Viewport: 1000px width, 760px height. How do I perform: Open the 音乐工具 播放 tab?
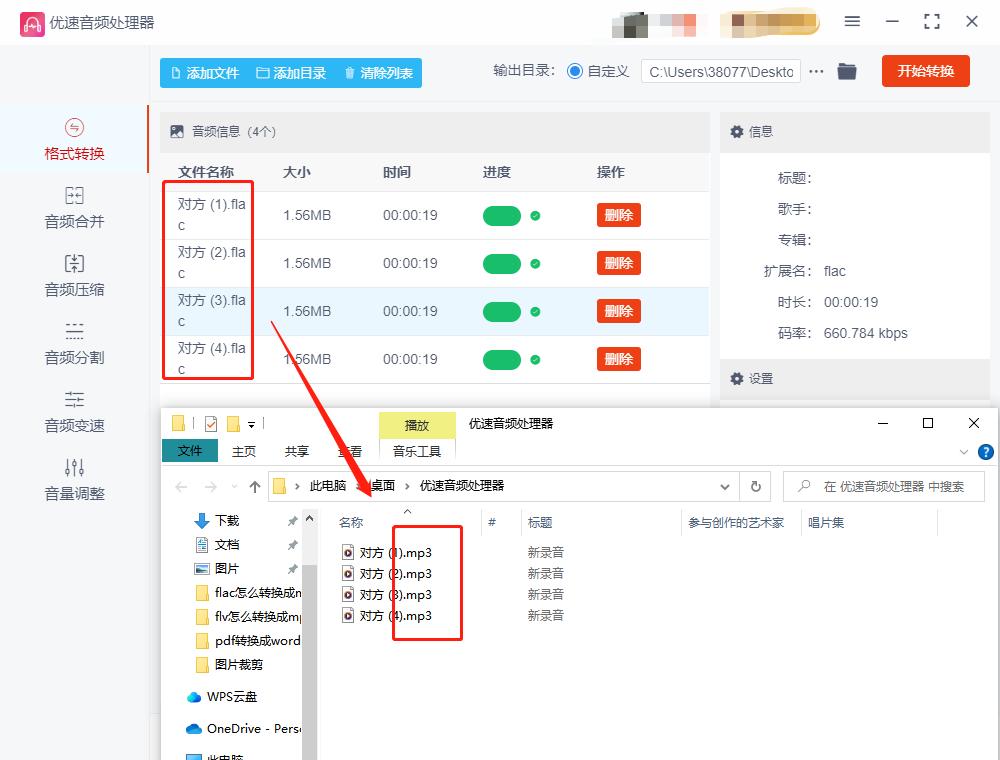[417, 424]
